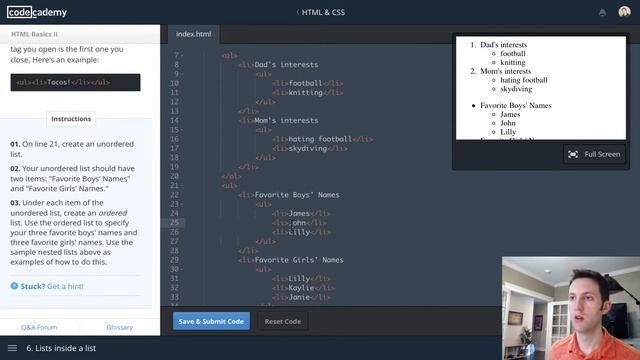Place cursor on football code line 10
The width and height of the screenshot is (640, 360).
(307, 83)
